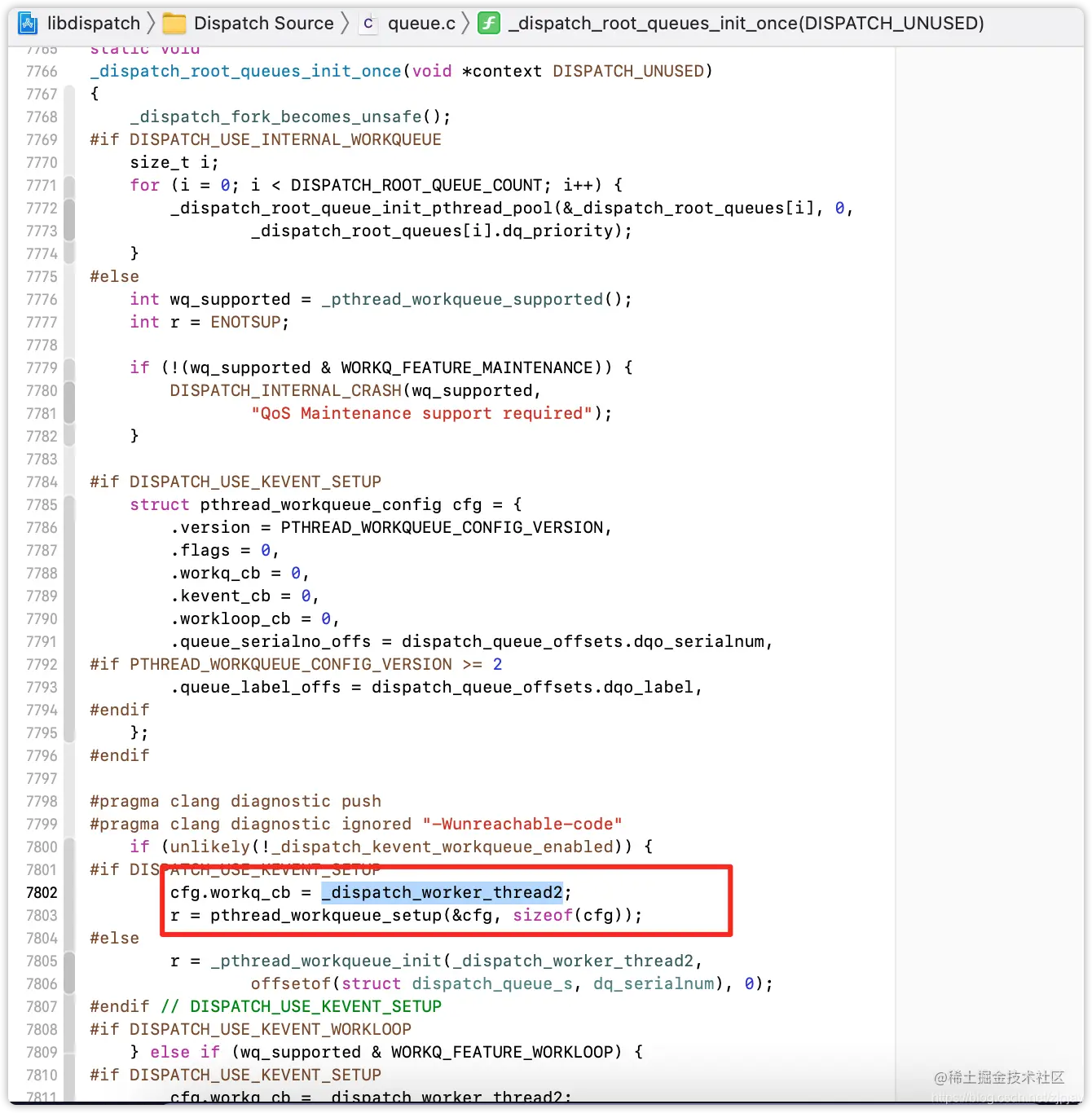
Task: Open the queue.c jump bar menu
Action: coord(421,23)
